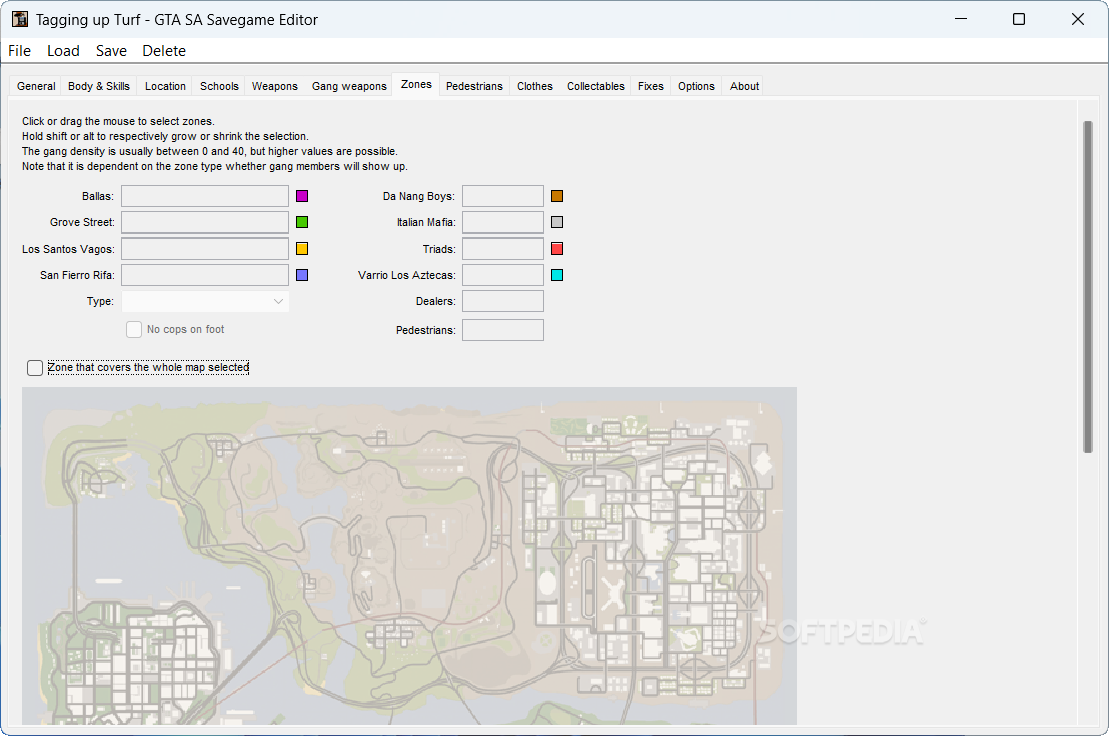
Task: Click the yellow Los Santos Vagos swatch
Action: click(302, 249)
